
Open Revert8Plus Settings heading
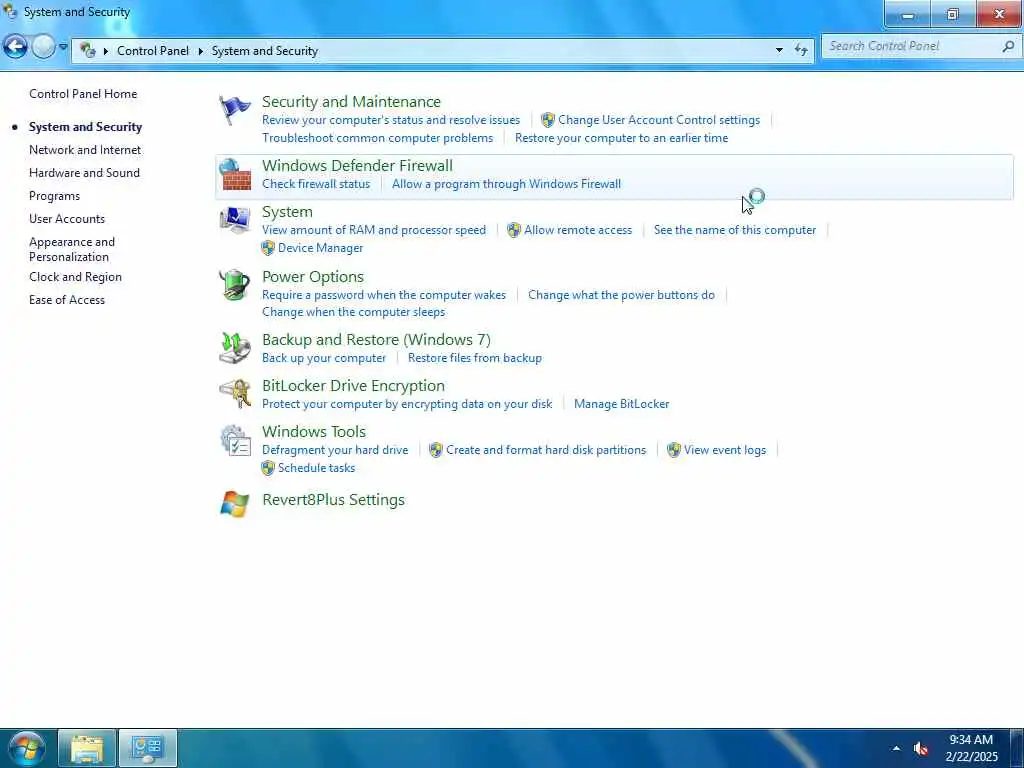(333, 500)
